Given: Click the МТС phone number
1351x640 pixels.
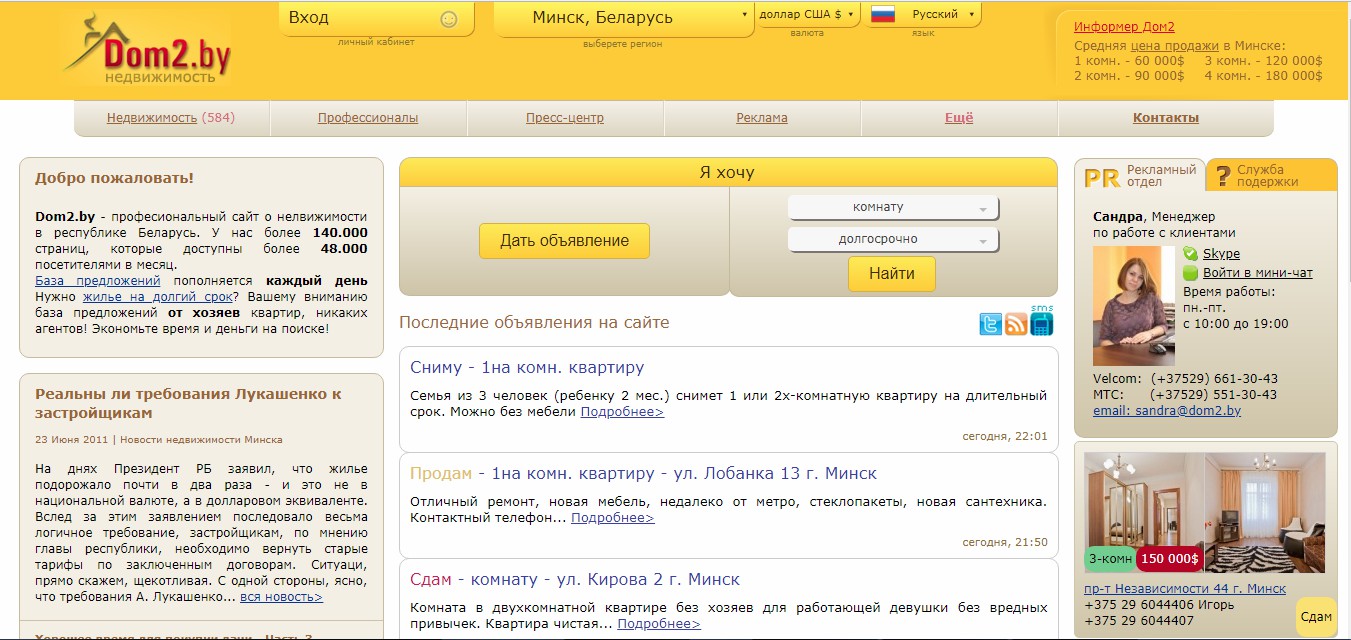Looking at the screenshot, I should (x=1214, y=395).
